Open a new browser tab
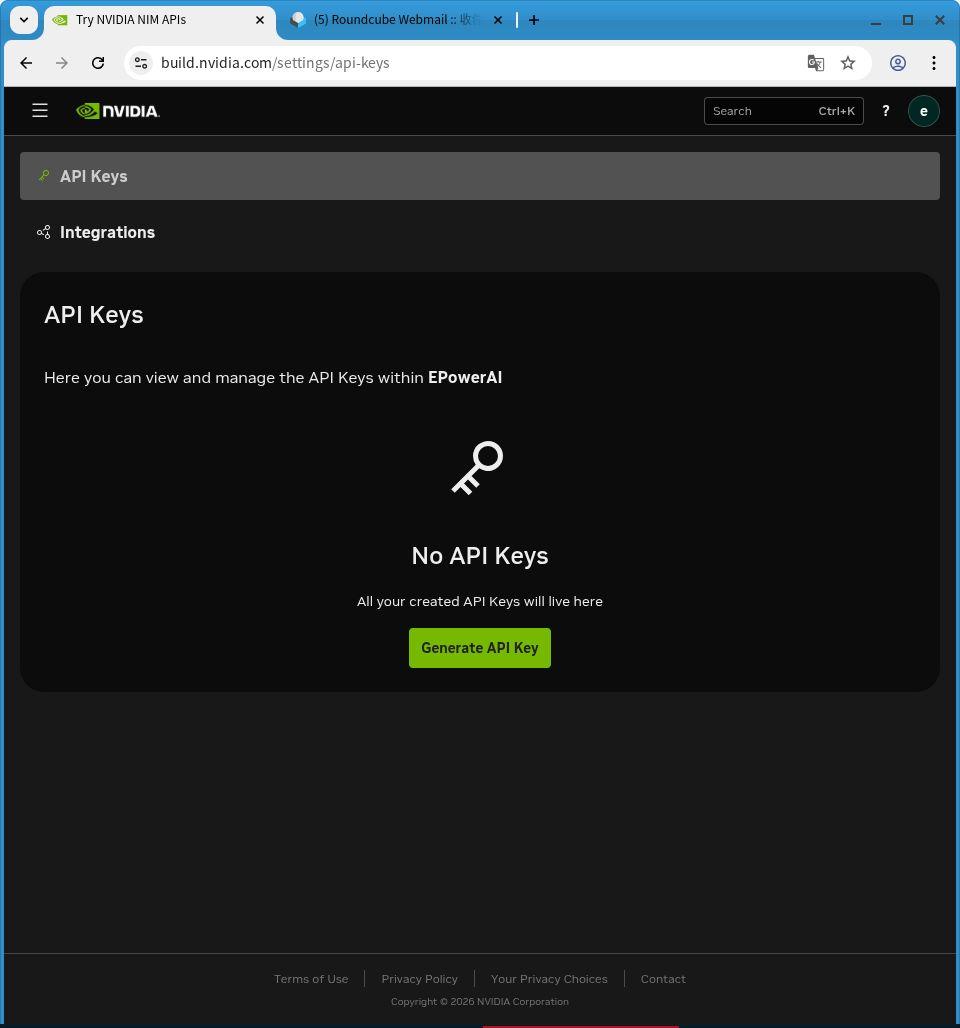 [x=534, y=20]
